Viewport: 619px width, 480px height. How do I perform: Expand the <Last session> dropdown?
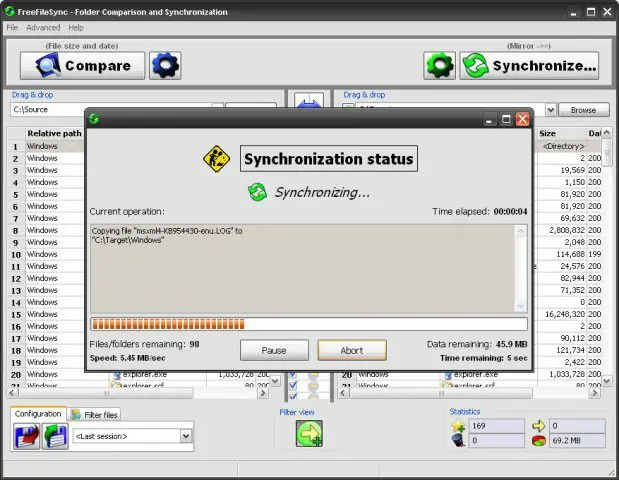click(186, 436)
